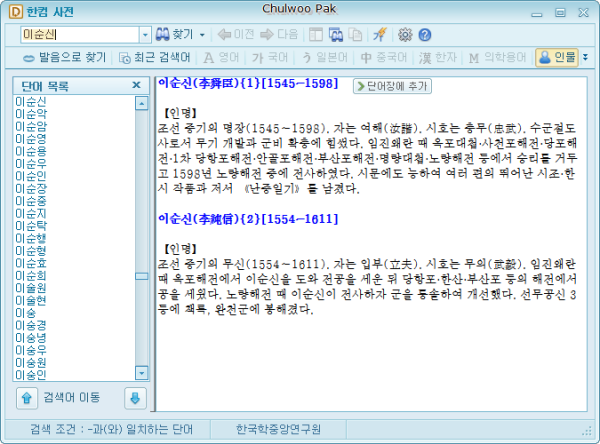
Task: Open 최근 검색어 recent searches
Action: point(154,58)
